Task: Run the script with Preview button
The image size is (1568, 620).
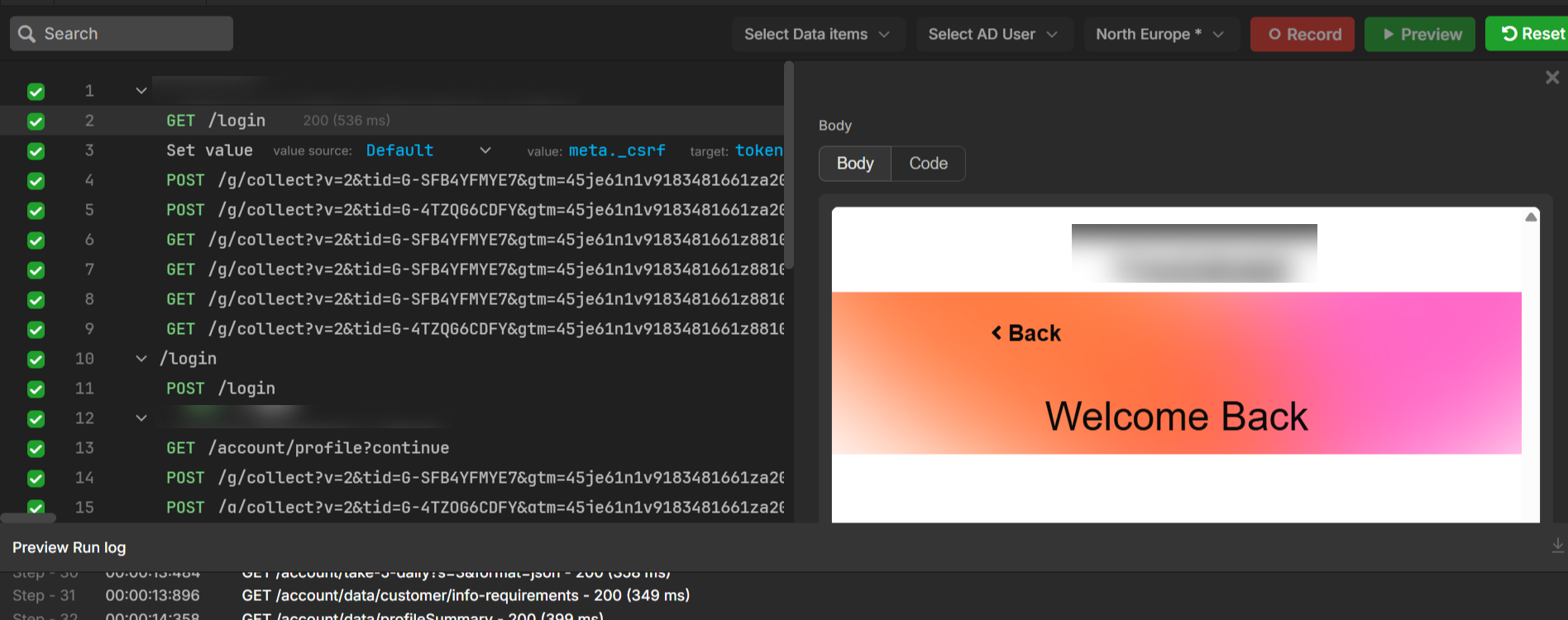Action: (x=1419, y=34)
